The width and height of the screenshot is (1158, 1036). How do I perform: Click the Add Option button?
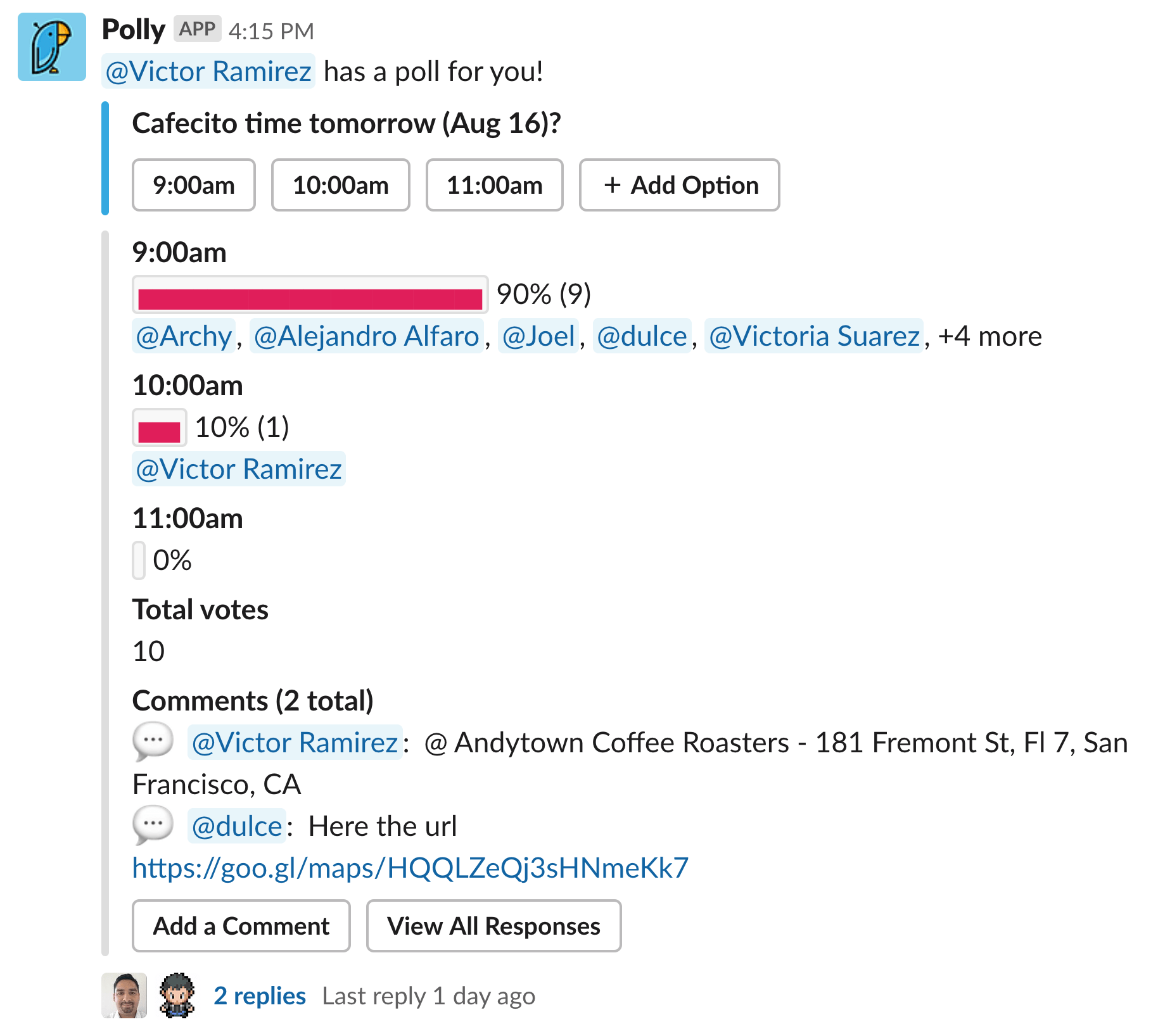tap(679, 185)
